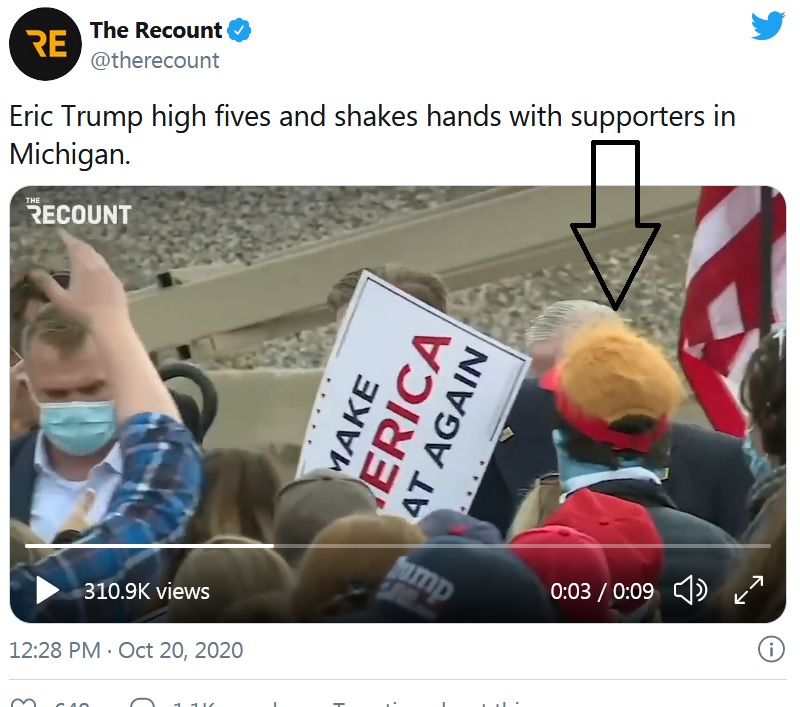Expand video to fullscreen
The image size is (800, 707).
tap(748, 590)
